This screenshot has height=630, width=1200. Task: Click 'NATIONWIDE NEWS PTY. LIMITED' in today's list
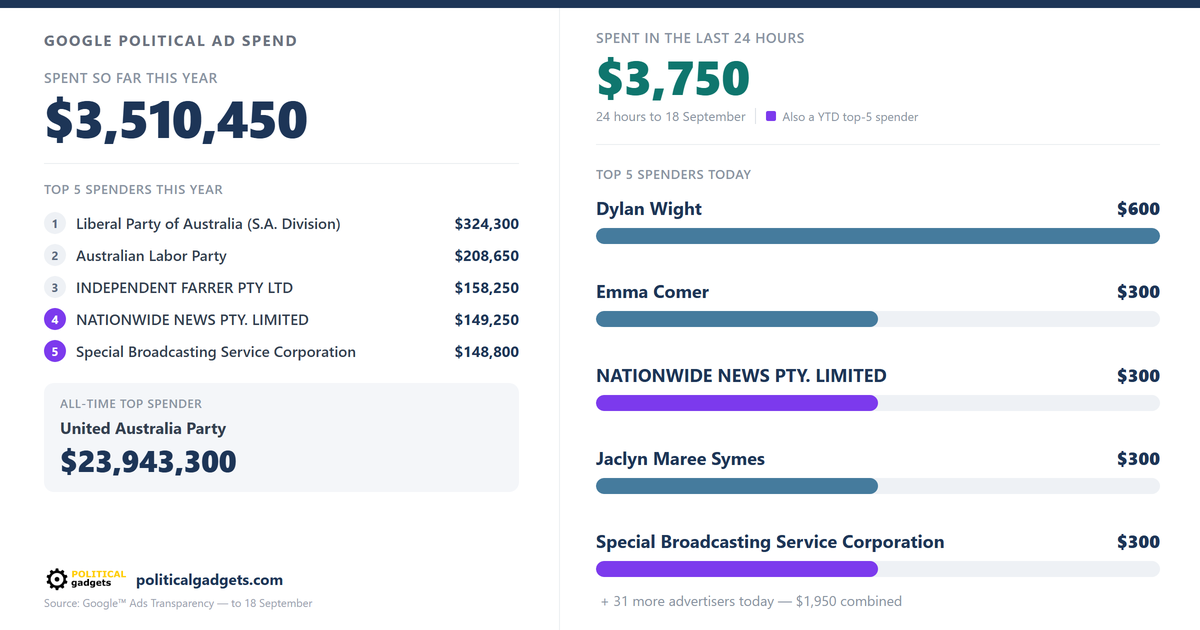[x=741, y=376]
